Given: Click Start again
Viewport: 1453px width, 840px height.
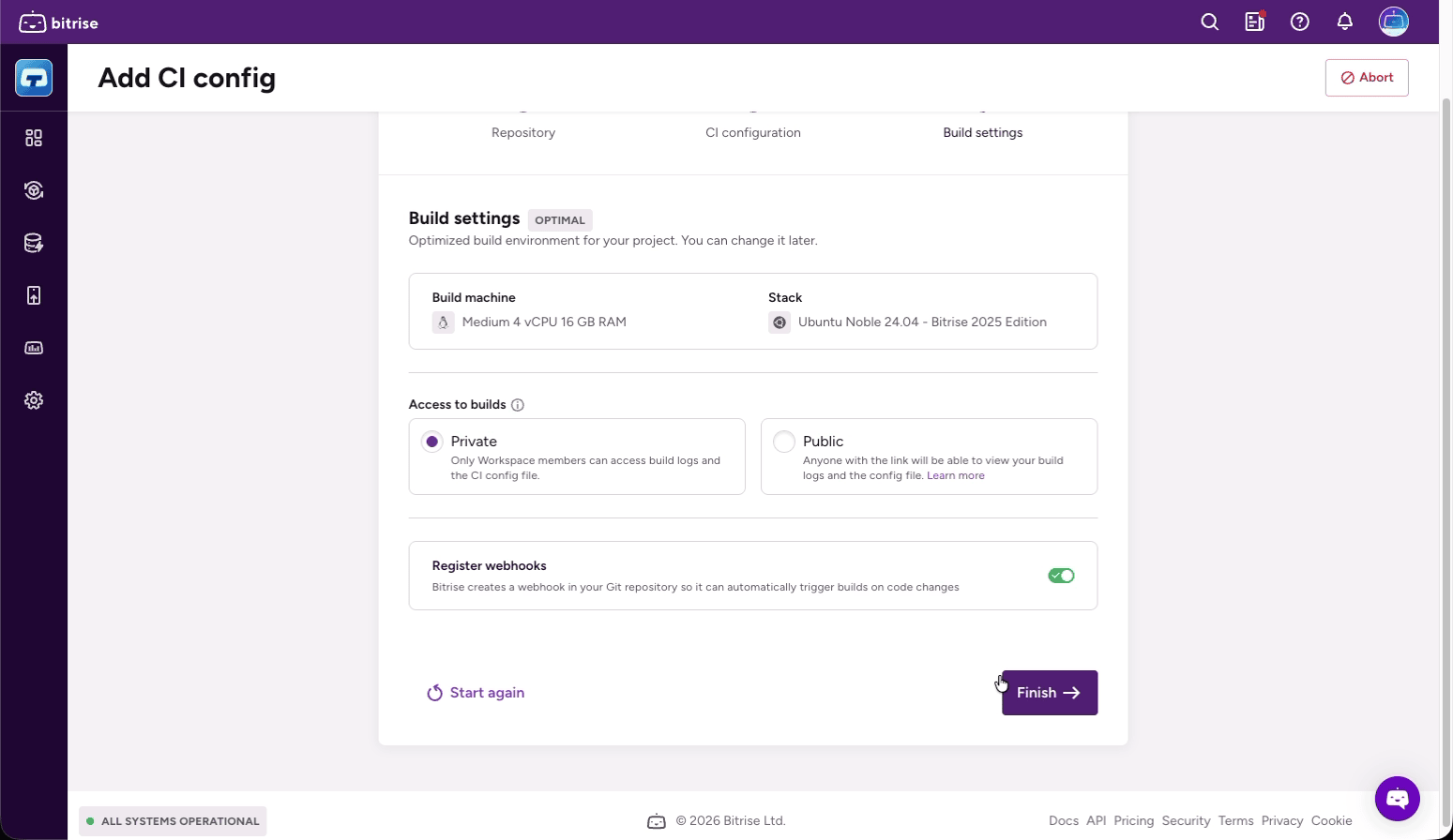Looking at the screenshot, I should (476, 693).
